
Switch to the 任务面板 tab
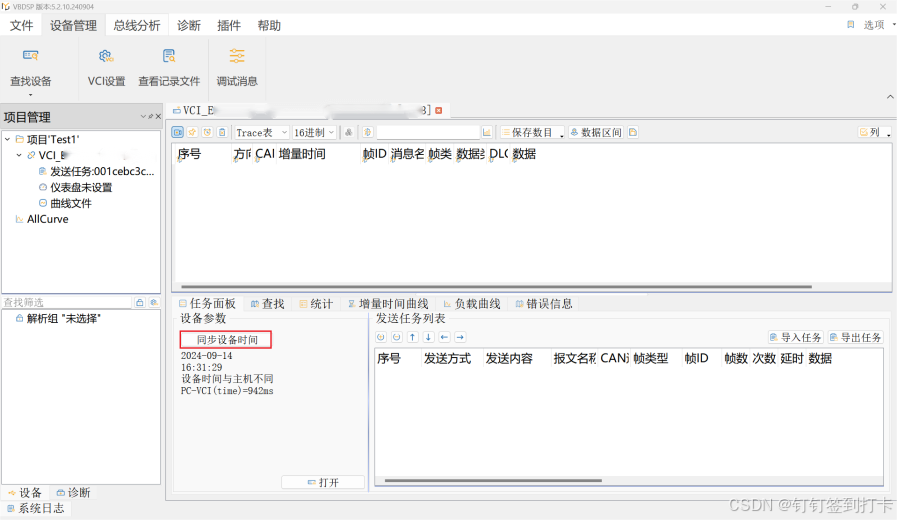tap(207, 304)
